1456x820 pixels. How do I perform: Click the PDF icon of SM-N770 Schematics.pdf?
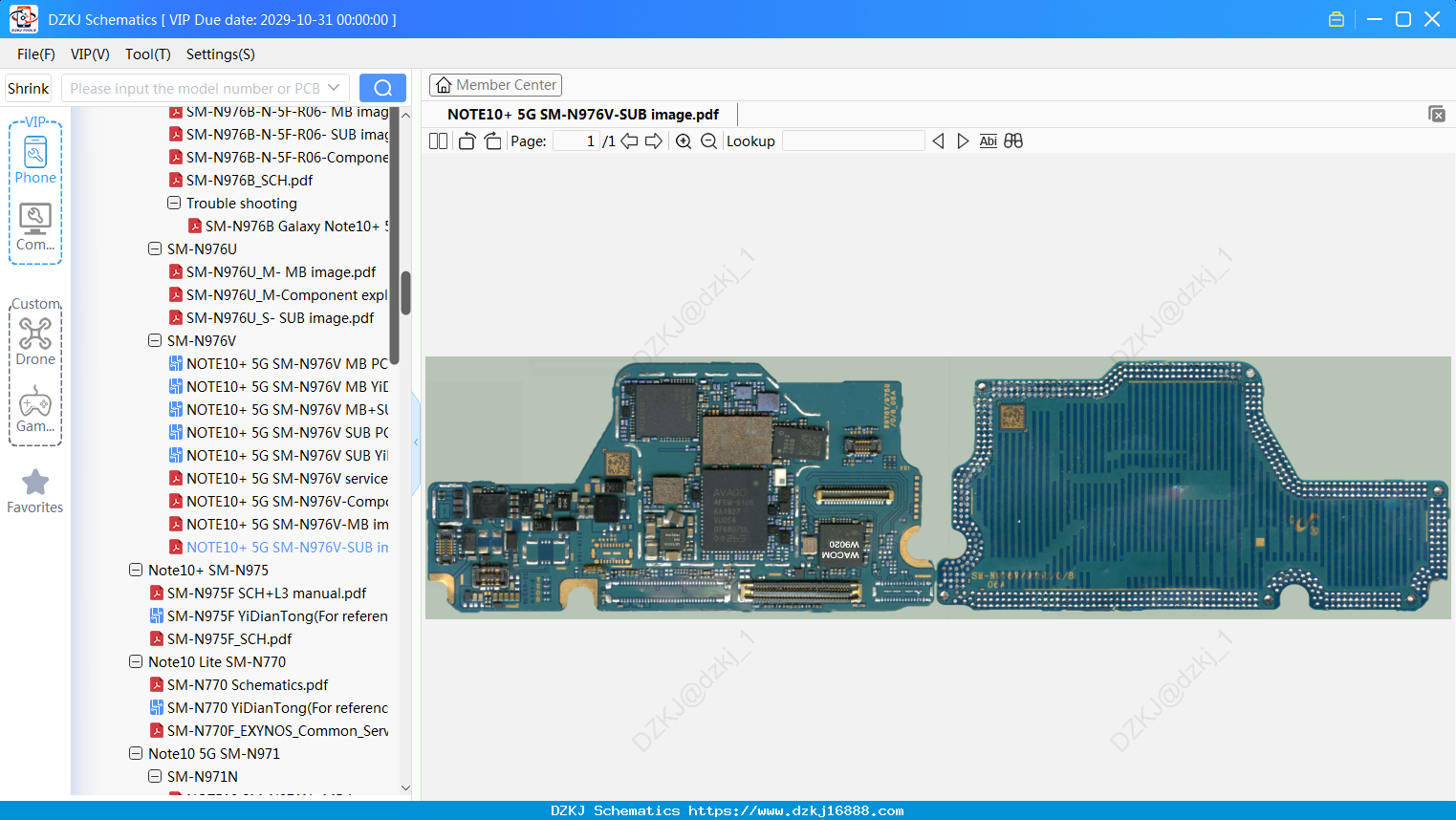(157, 685)
